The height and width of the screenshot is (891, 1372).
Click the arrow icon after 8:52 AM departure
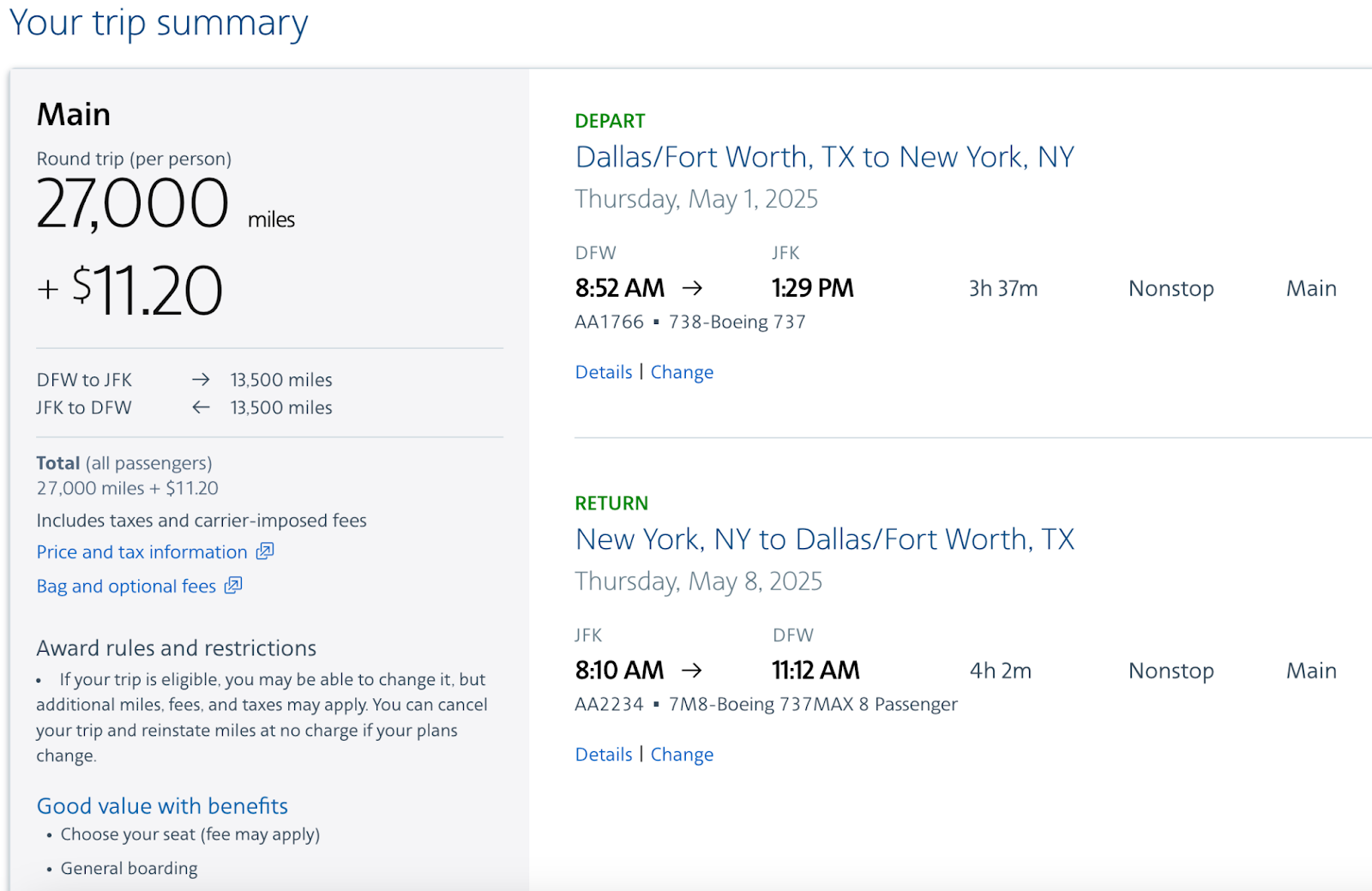(692, 288)
